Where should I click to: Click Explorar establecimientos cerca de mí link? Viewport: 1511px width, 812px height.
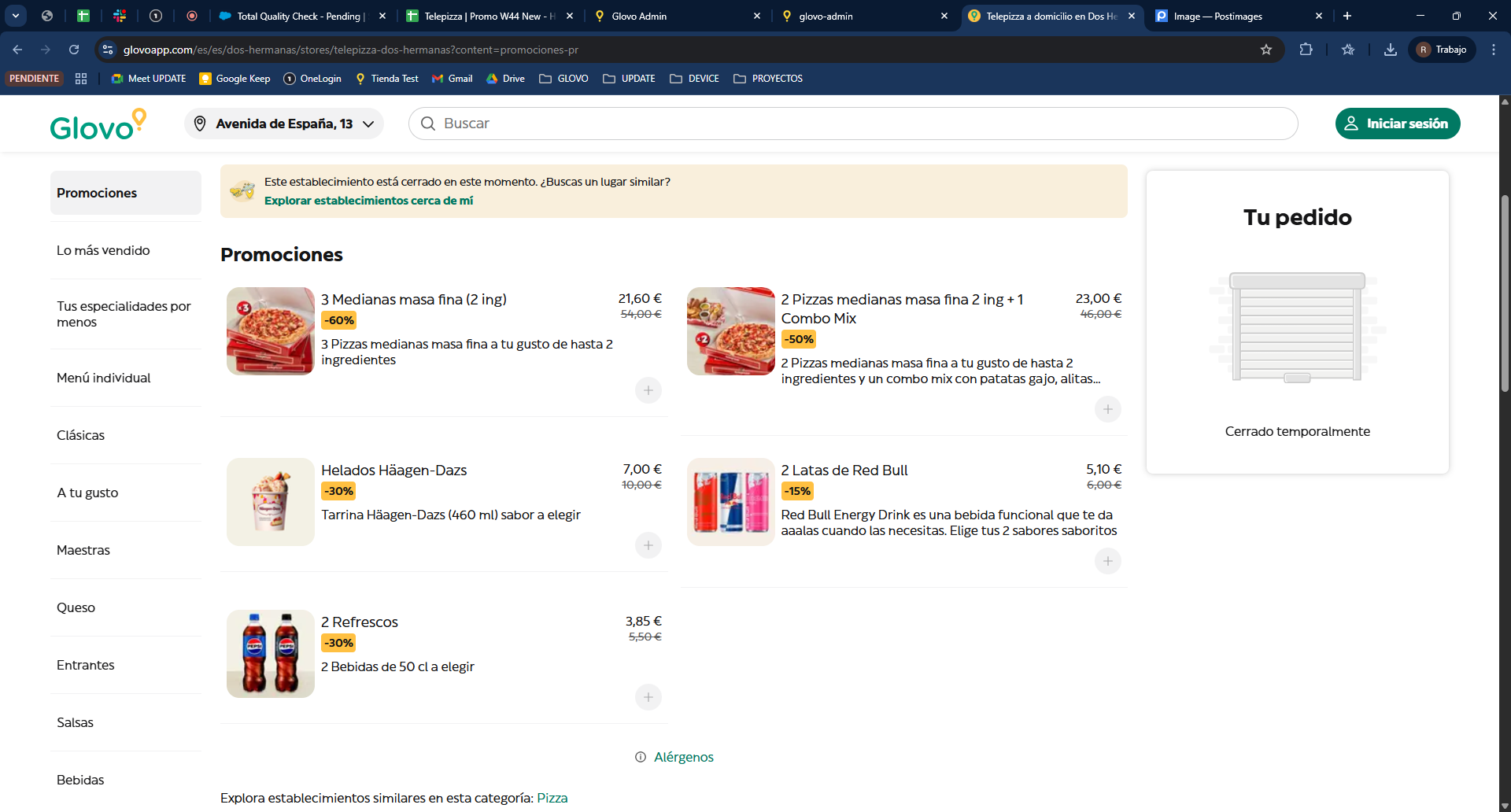click(x=368, y=201)
